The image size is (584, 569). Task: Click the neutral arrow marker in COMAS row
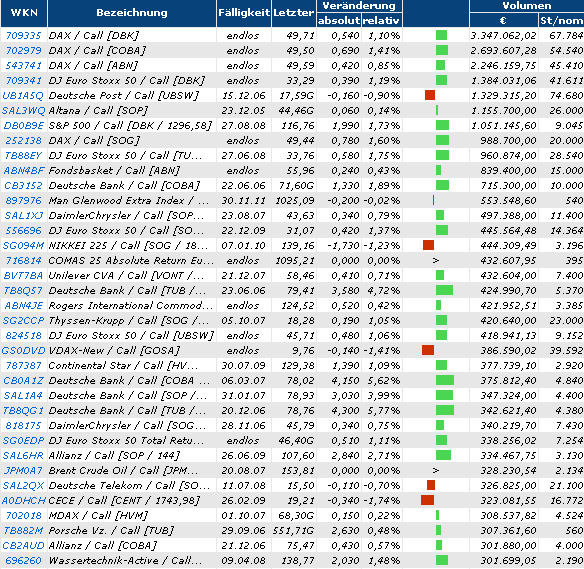(436, 261)
